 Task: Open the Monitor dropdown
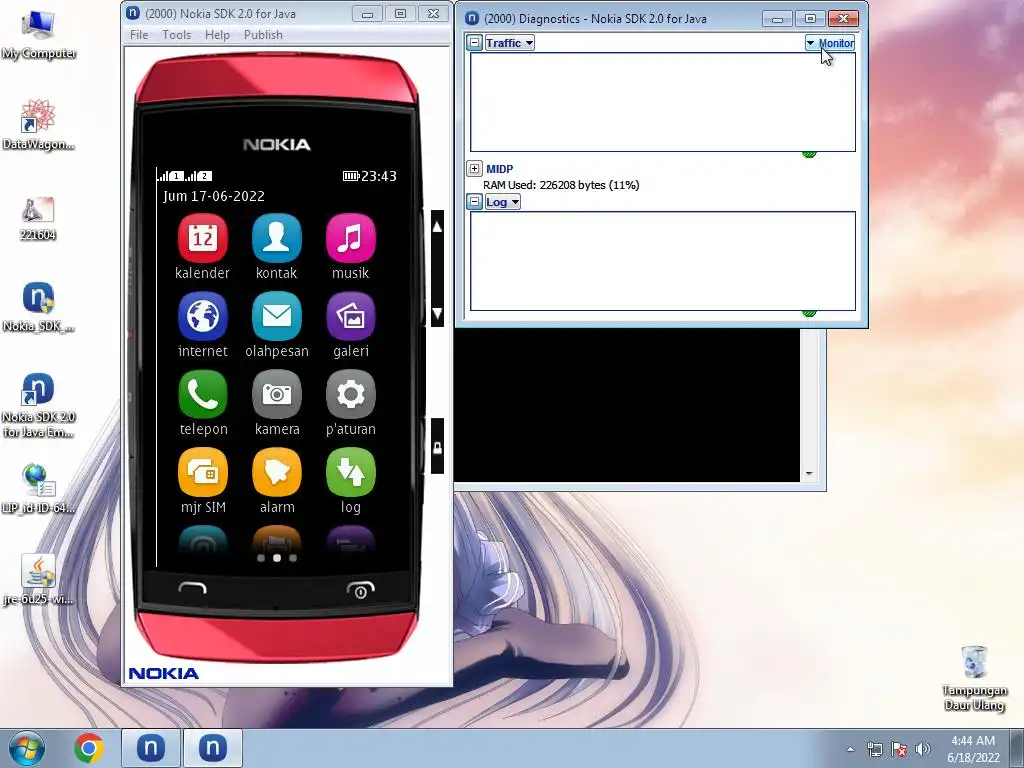(x=829, y=43)
